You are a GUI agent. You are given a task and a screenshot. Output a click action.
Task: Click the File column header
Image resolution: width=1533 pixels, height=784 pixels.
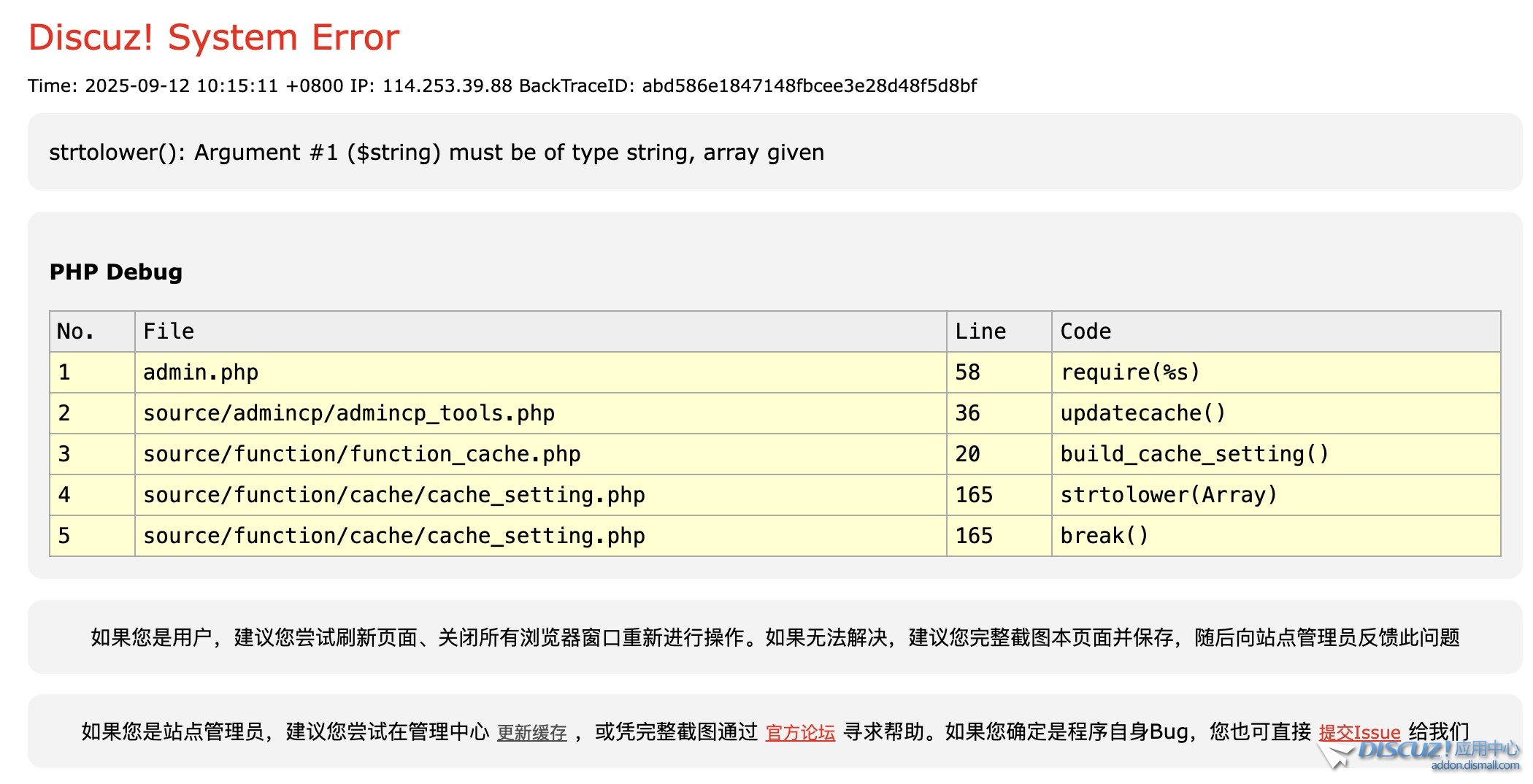[x=541, y=331]
